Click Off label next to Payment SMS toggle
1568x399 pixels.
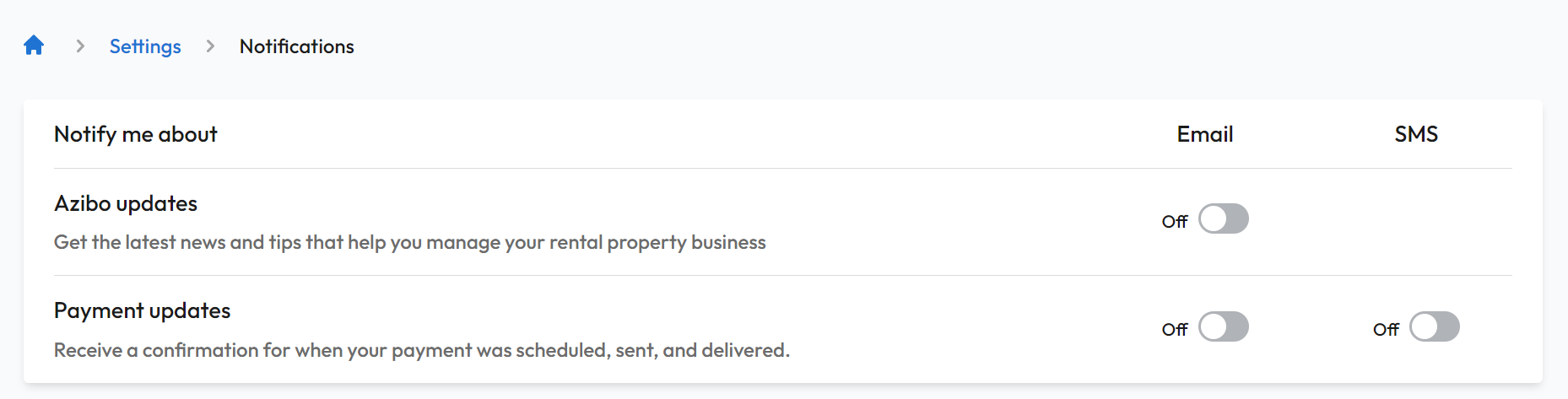1386,329
